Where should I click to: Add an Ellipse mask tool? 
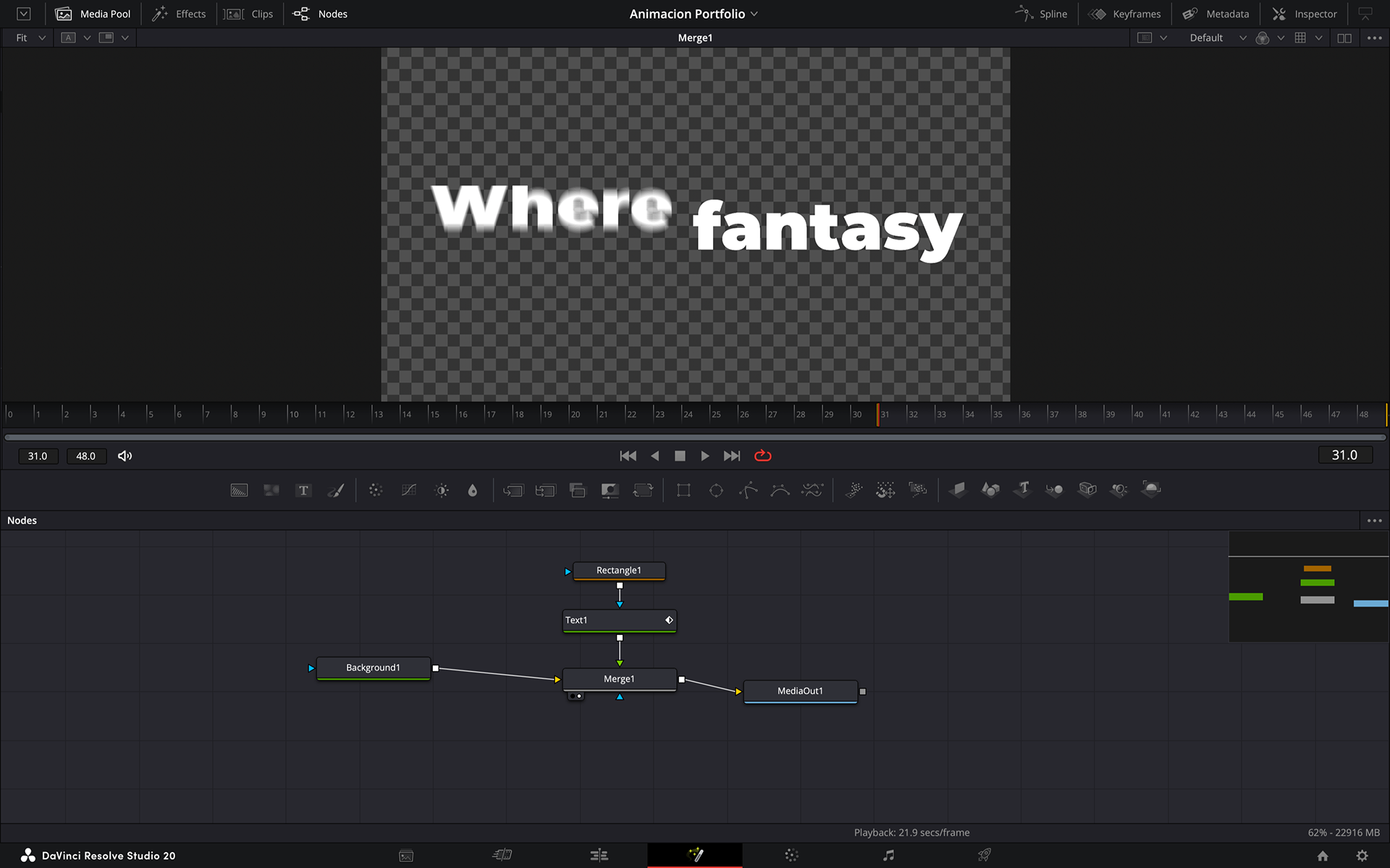coord(716,490)
